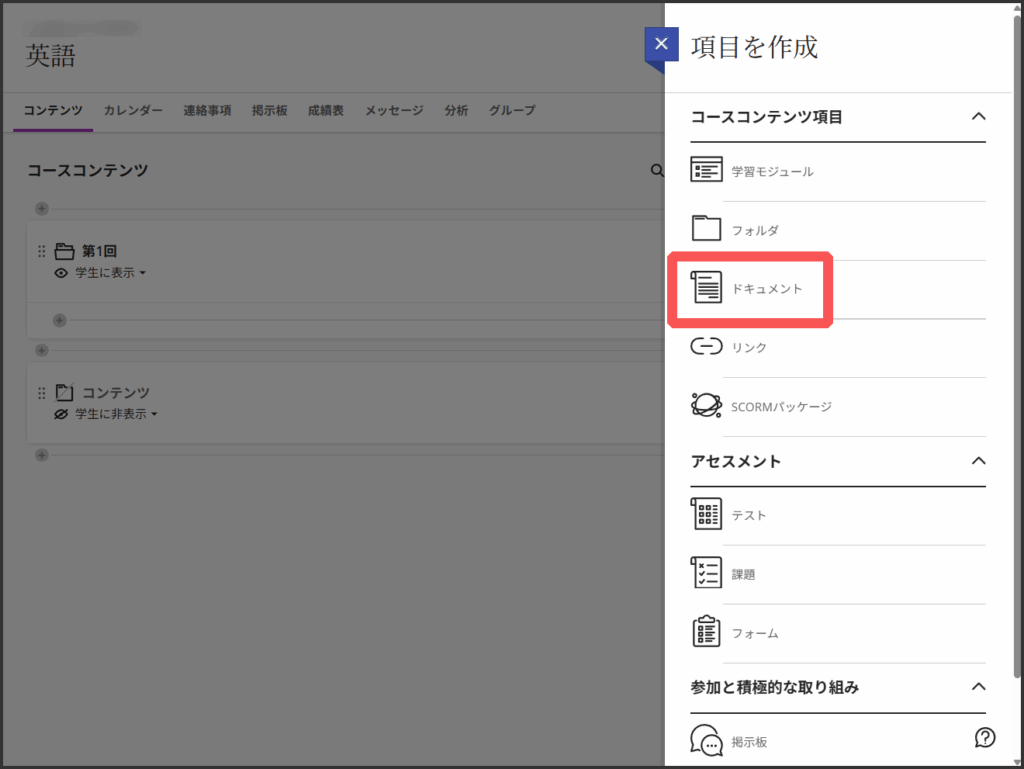
Task: Click the search magnifier in course content
Action: pos(657,171)
